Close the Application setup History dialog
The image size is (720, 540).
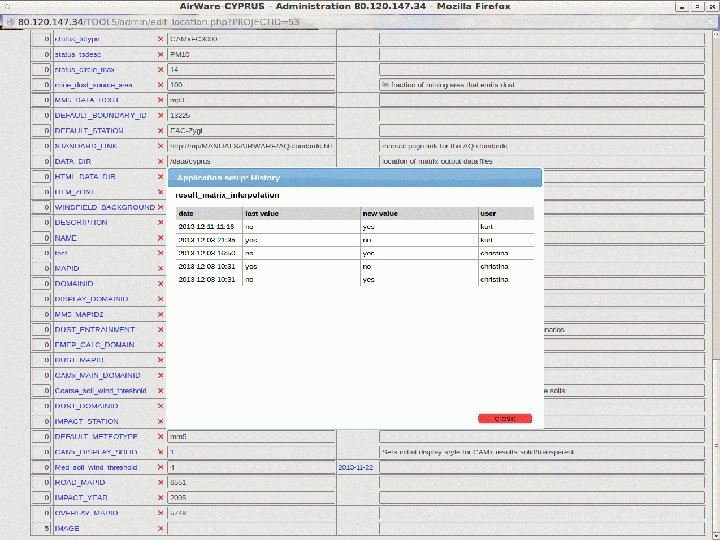pyautogui.click(x=505, y=418)
